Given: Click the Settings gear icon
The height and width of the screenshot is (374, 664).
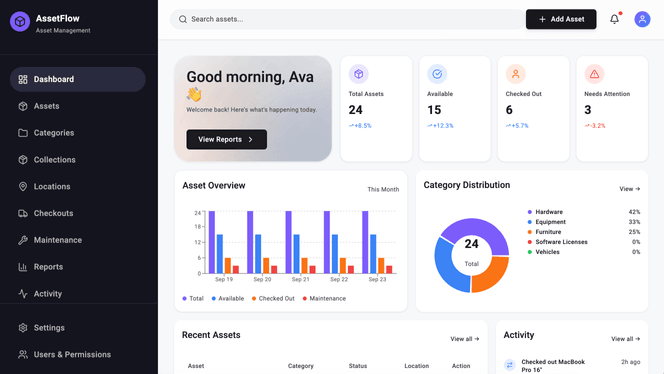Looking at the screenshot, I should (x=23, y=328).
